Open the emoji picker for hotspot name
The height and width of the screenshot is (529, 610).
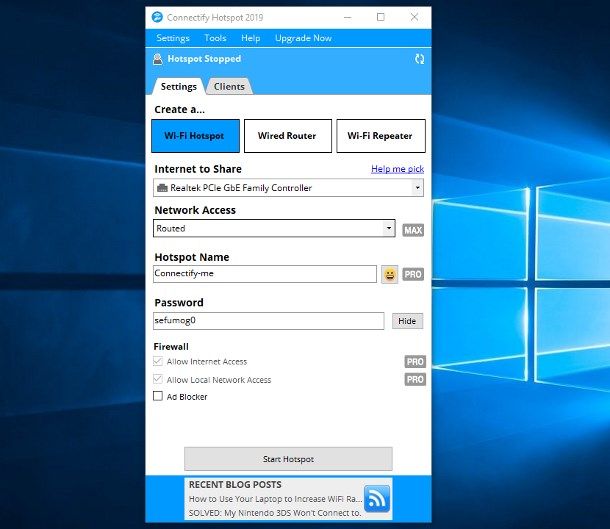389,275
